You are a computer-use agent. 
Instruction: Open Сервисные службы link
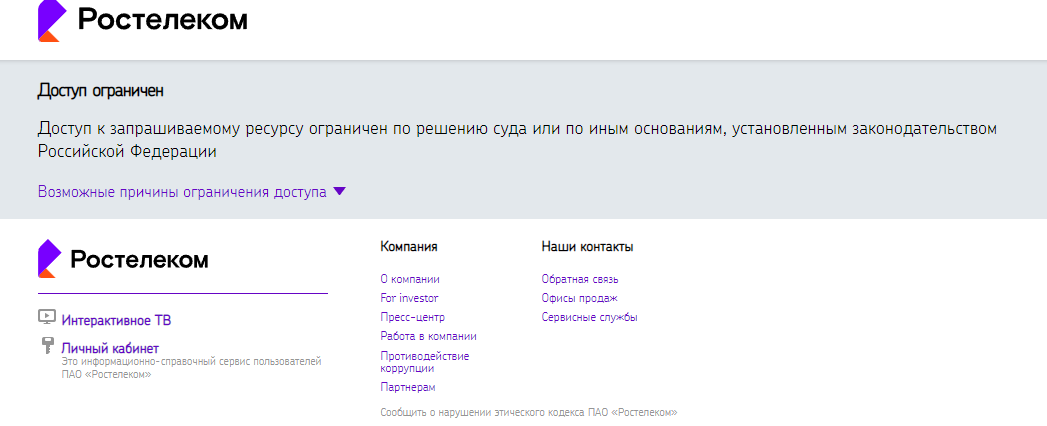point(590,317)
